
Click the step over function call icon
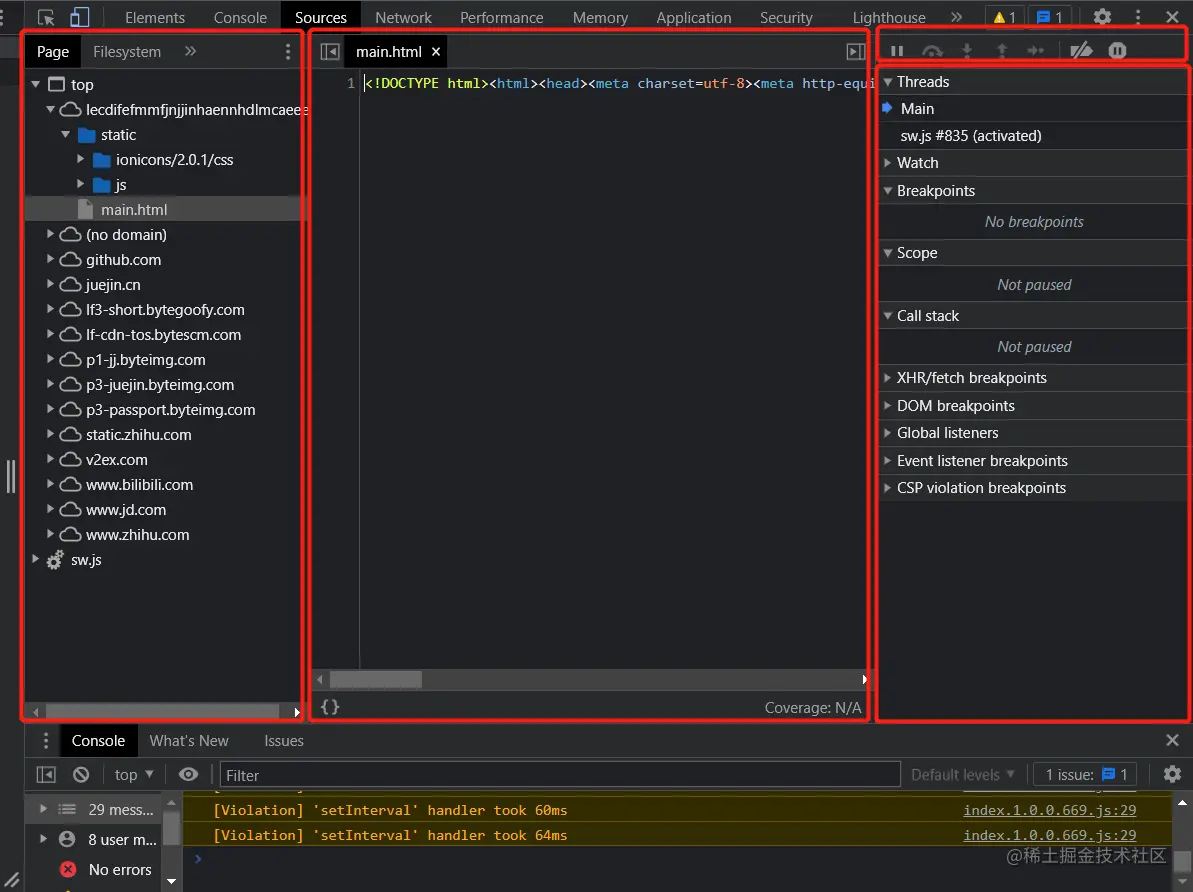[932, 50]
